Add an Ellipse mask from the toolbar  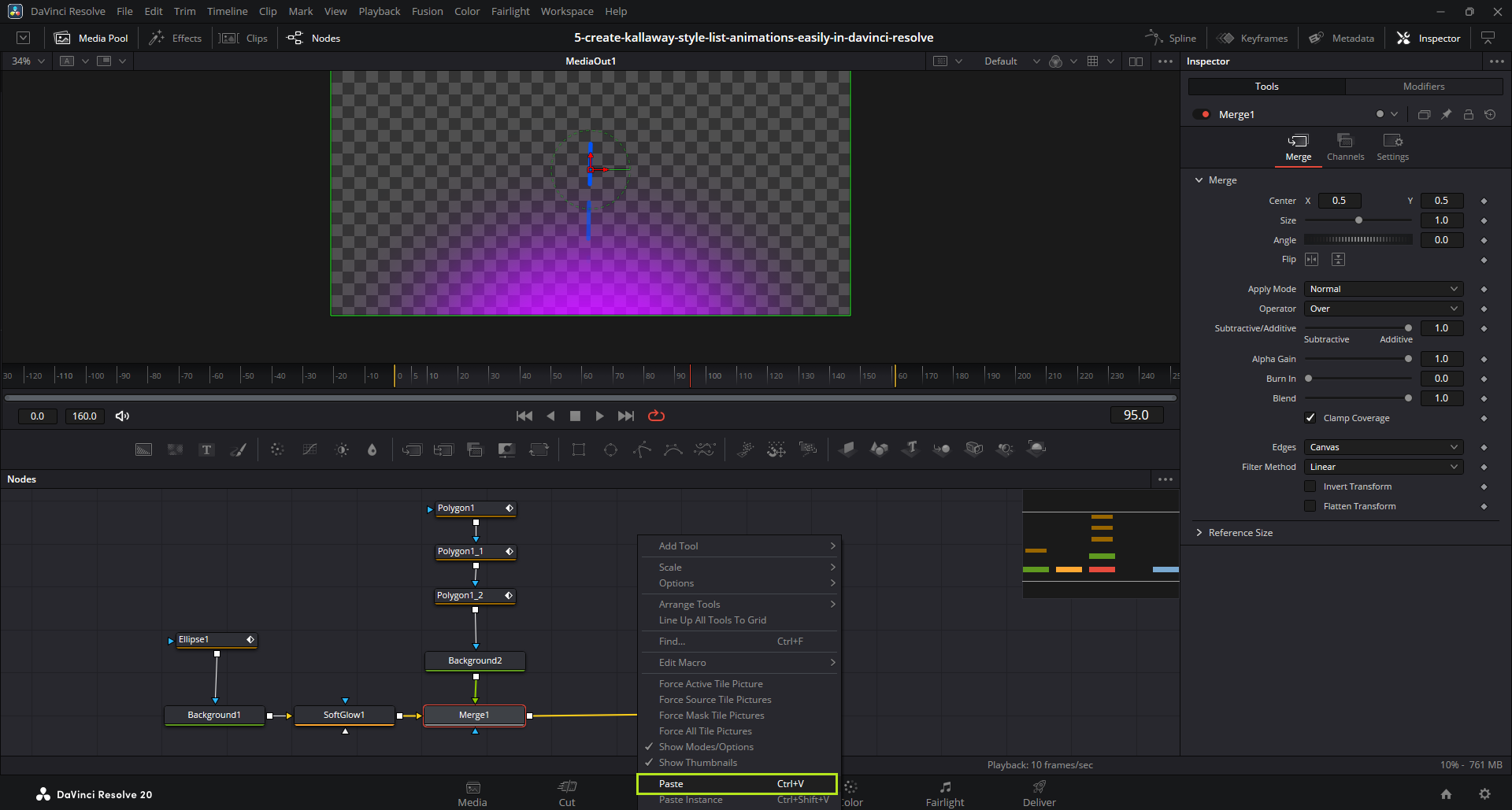(x=610, y=449)
